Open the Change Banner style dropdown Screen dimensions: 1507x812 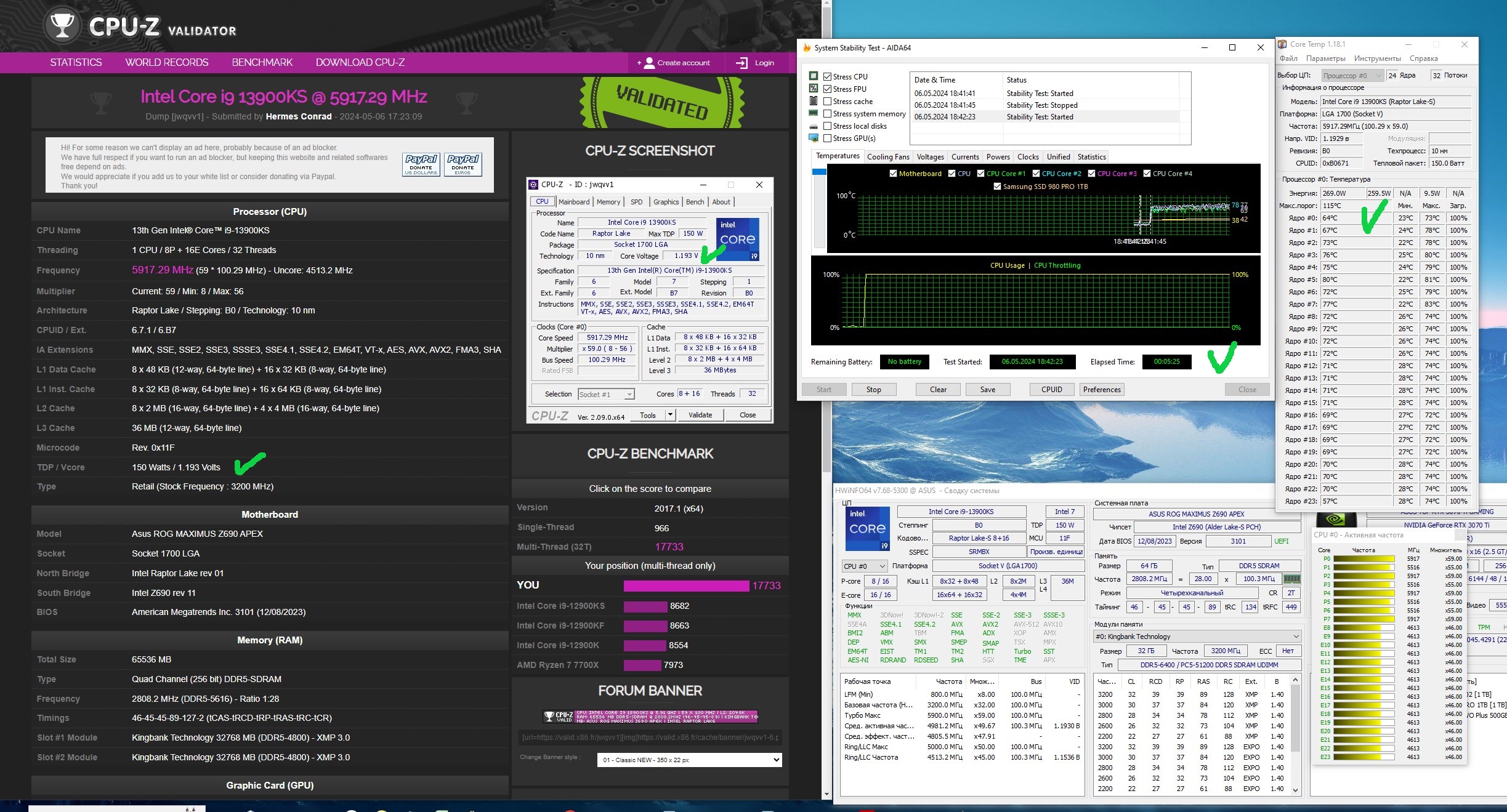point(689,760)
